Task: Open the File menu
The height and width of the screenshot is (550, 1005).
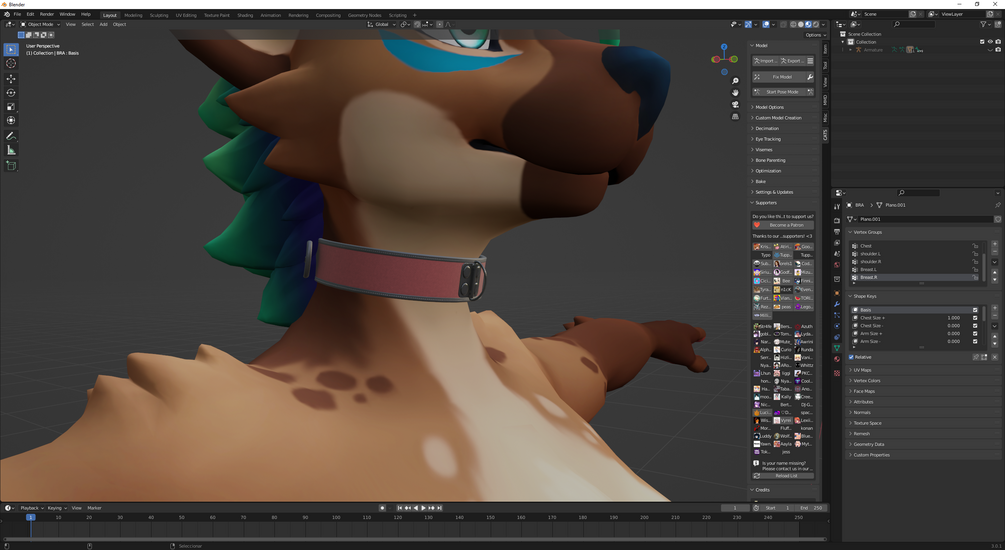Action: point(17,14)
